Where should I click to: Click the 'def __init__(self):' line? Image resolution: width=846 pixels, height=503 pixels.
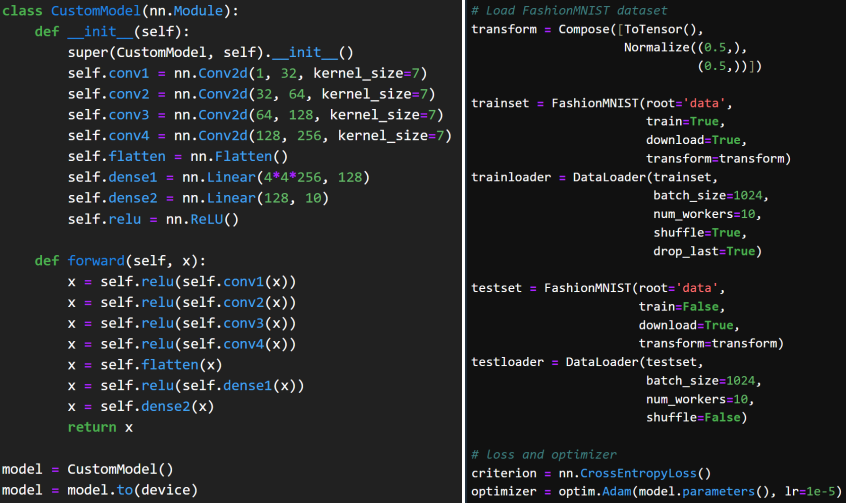[112, 32]
